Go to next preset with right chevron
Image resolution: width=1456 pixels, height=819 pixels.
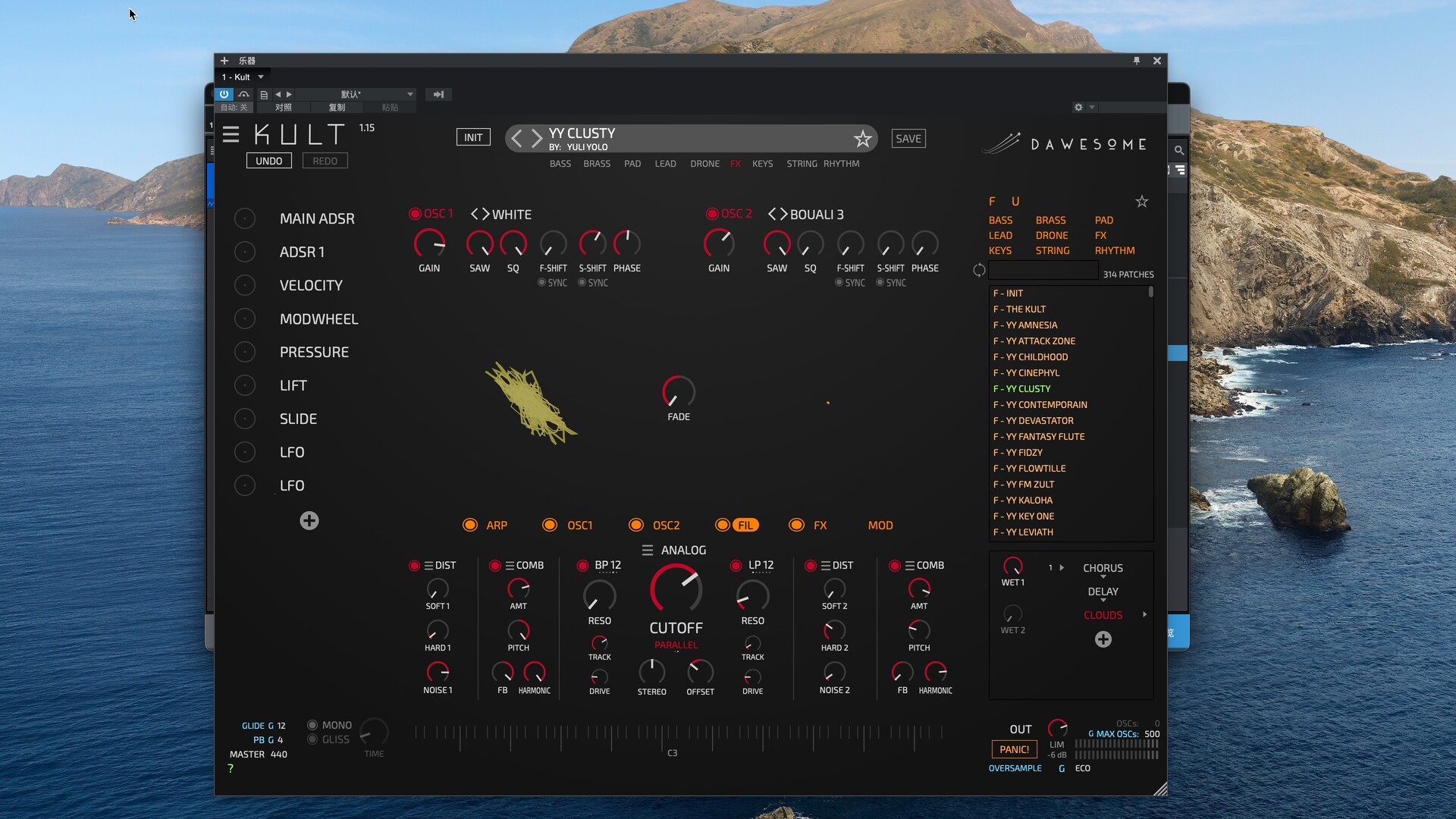click(x=537, y=138)
